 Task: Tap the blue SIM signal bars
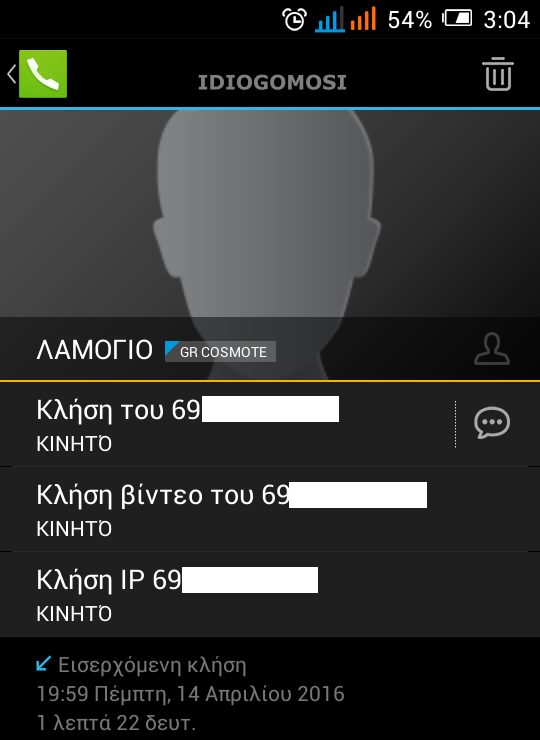pos(330,19)
